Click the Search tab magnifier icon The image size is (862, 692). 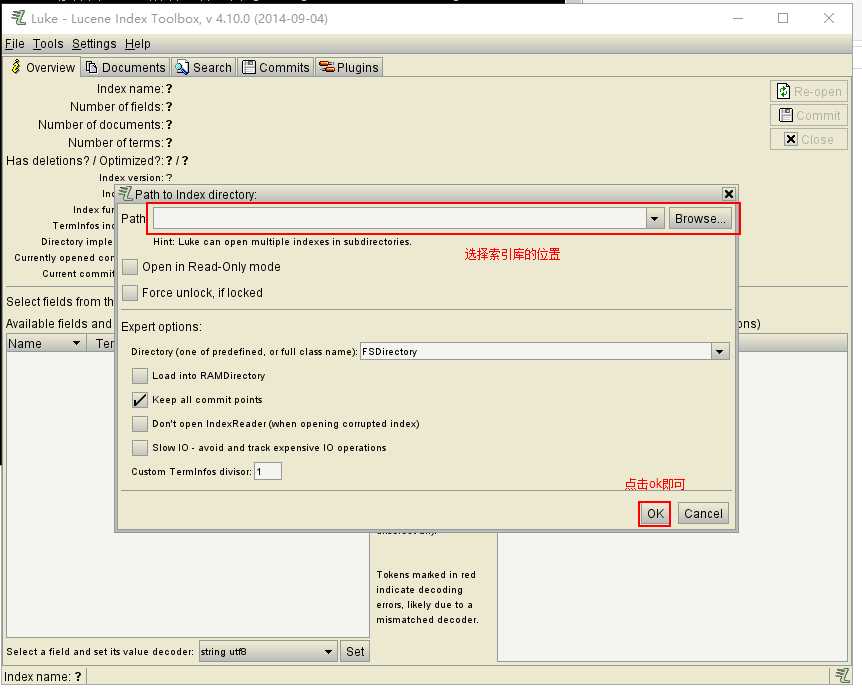(x=182, y=68)
